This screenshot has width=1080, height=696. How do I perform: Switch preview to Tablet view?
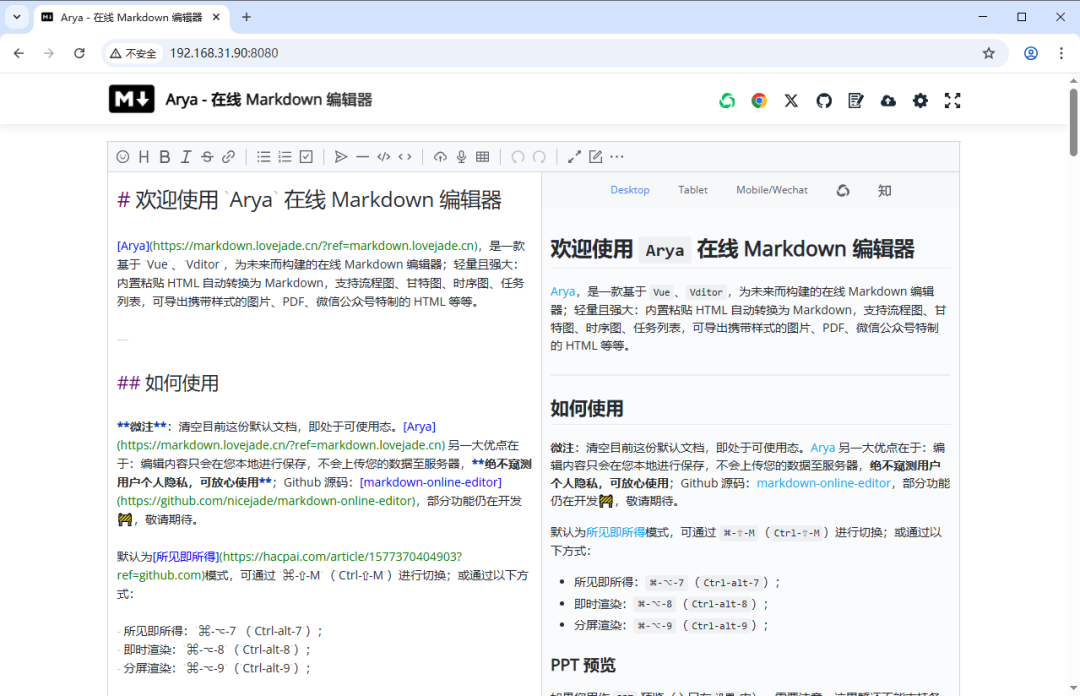[692, 189]
